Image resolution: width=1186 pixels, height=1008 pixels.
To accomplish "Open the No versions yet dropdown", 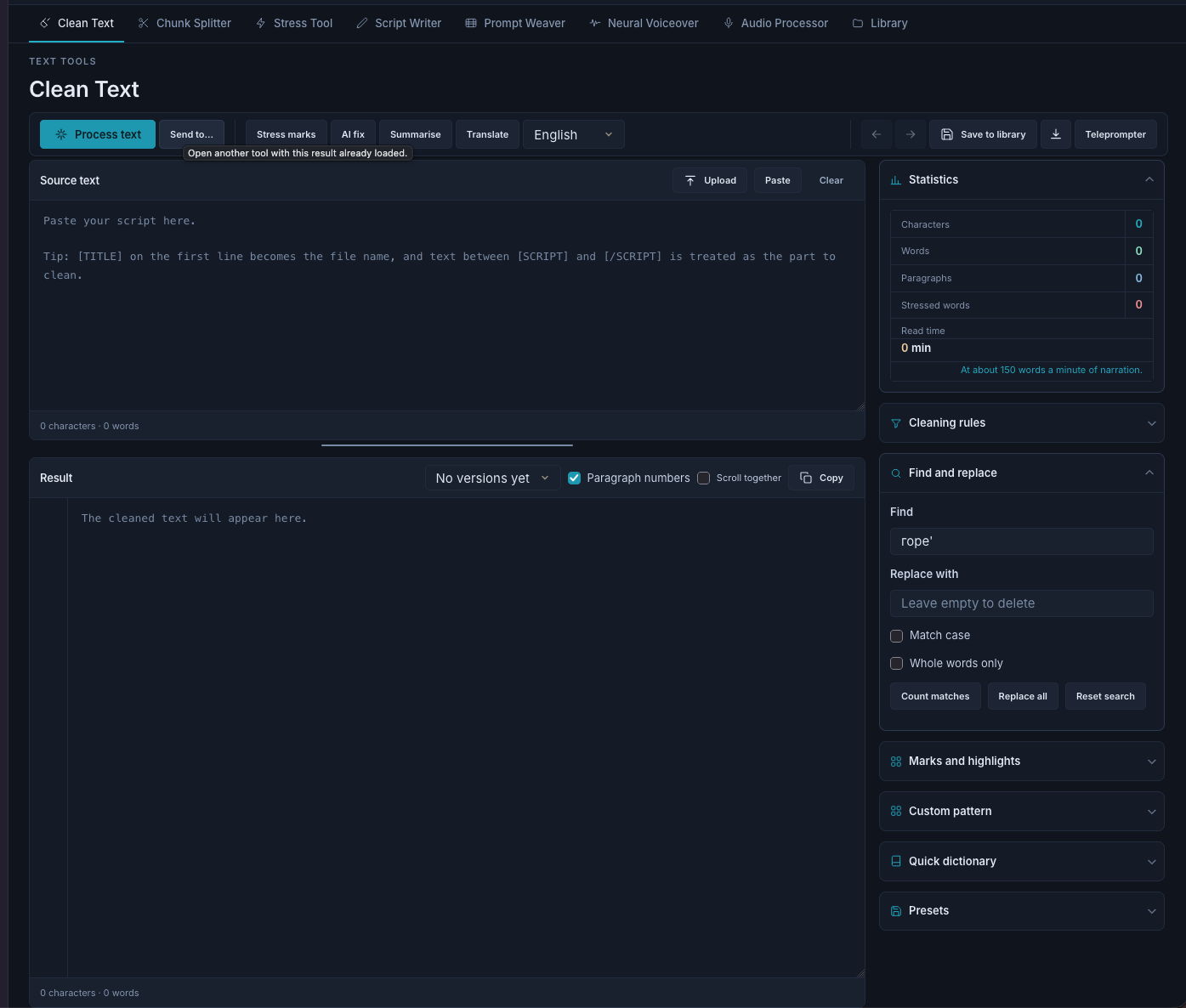I will click(x=493, y=479).
